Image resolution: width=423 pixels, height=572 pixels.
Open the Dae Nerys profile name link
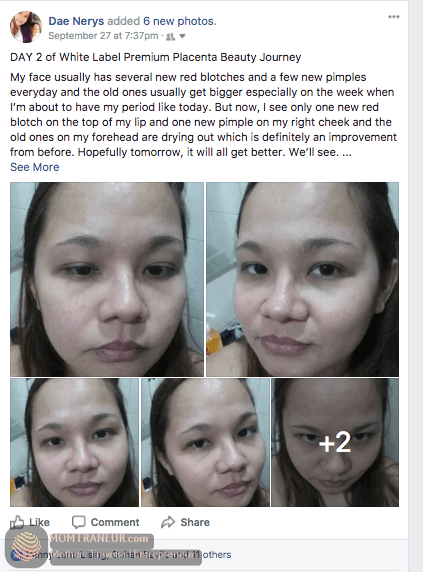tap(76, 21)
